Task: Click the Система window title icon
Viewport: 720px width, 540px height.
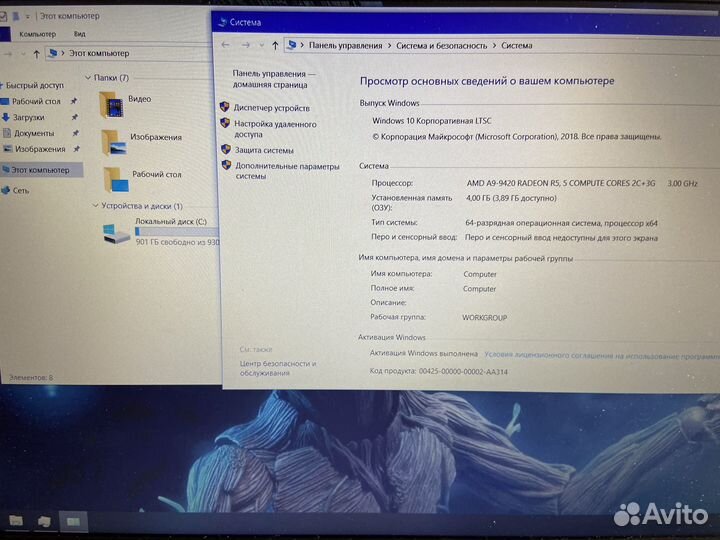Action: [222, 22]
